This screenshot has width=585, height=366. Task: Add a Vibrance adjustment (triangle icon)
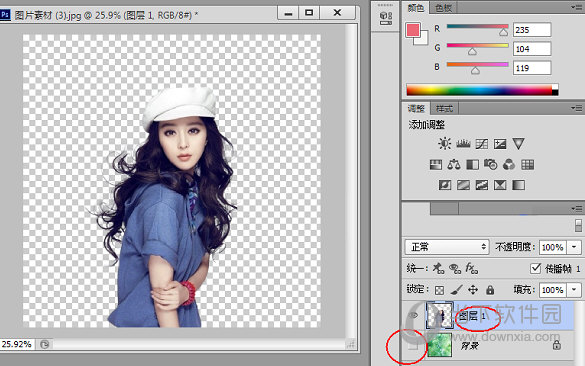518,144
